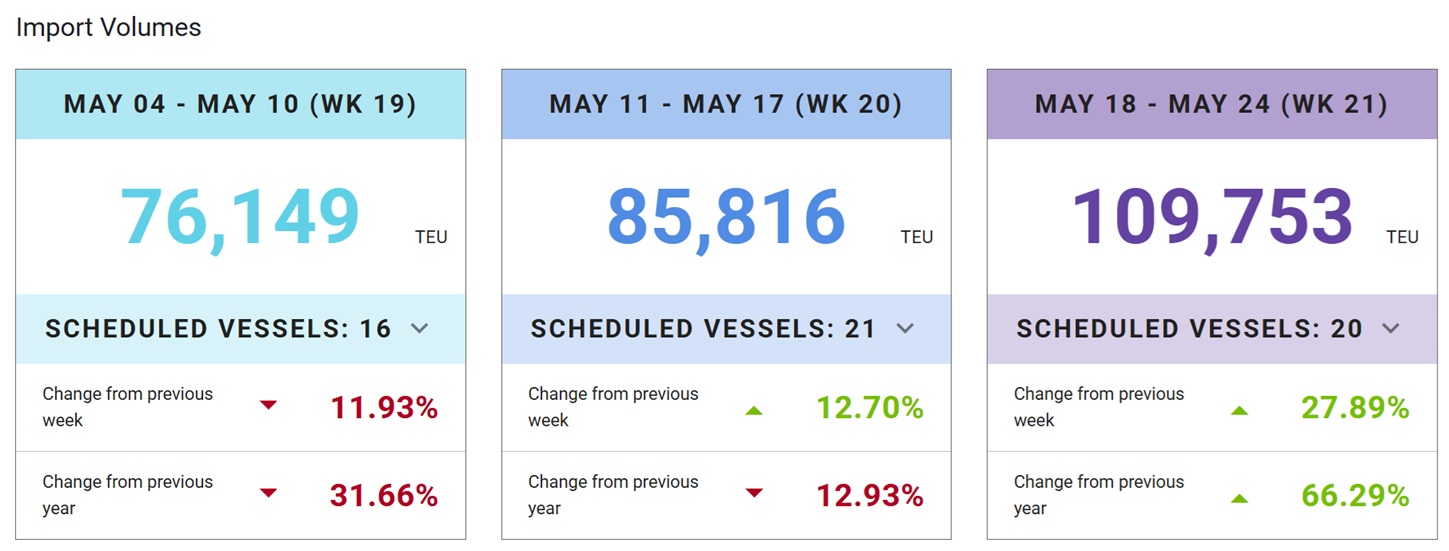This screenshot has height=551, width=1449.
Task: Open the Scheduled Vessels: 16 bar
Action: [240, 329]
